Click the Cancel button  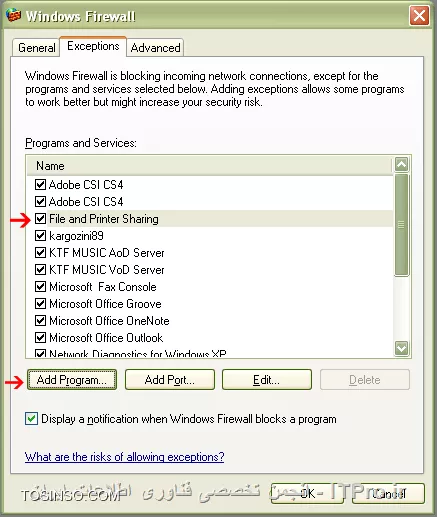[x=388, y=493]
